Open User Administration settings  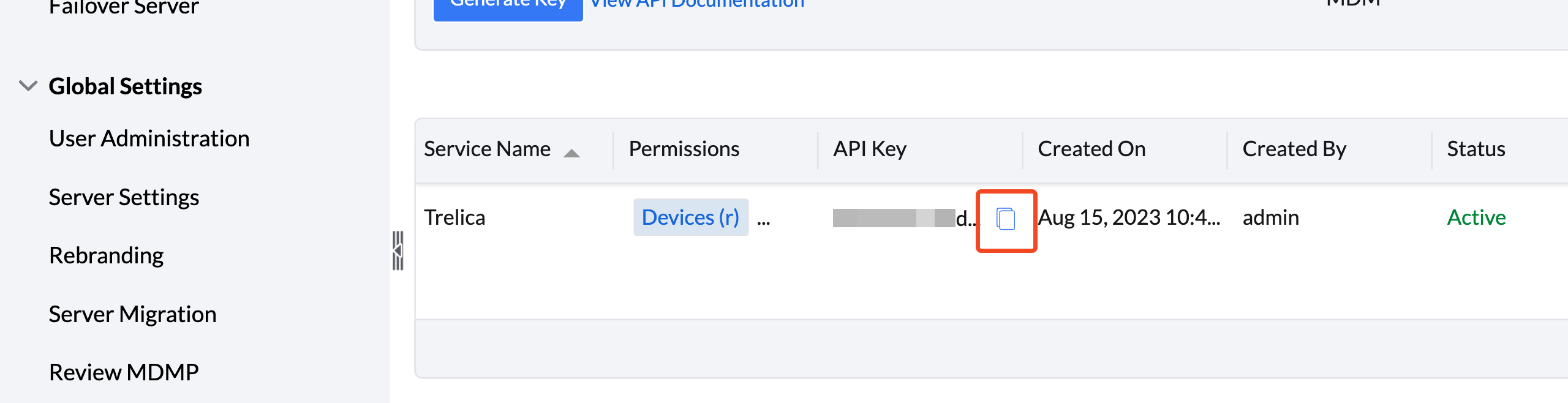[149, 138]
